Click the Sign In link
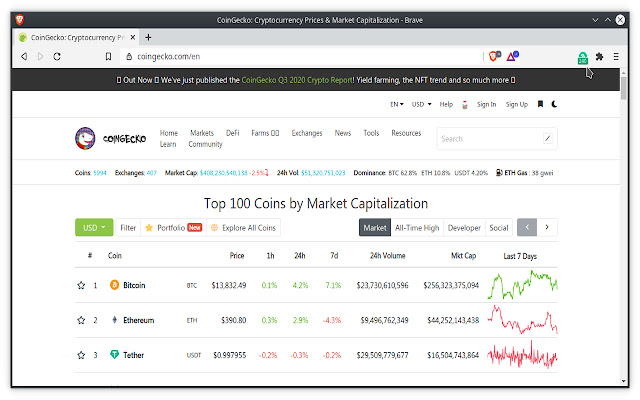The height and width of the screenshot is (400, 640). tap(487, 104)
